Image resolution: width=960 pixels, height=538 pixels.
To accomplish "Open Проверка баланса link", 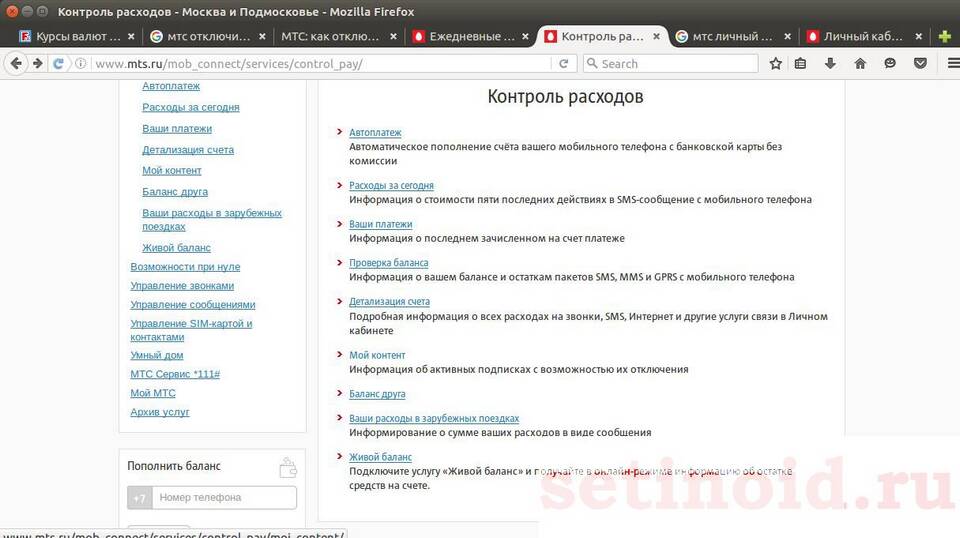I will [x=389, y=263].
